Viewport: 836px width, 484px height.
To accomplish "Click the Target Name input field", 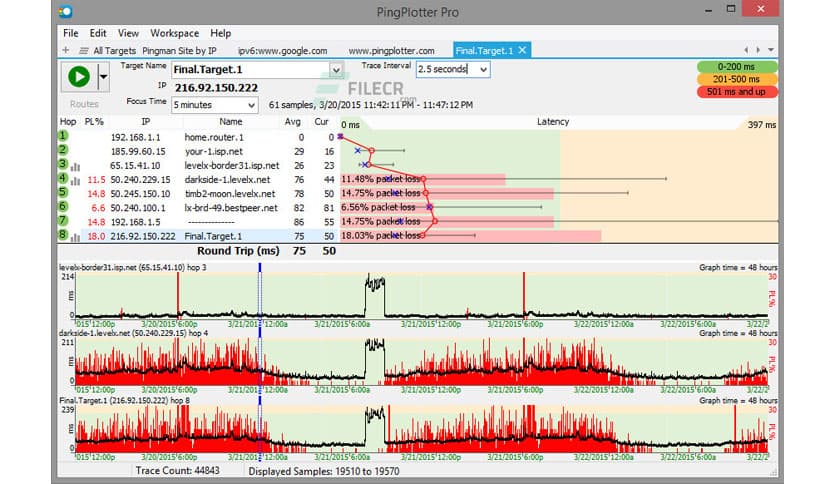I will (x=251, y=69).
